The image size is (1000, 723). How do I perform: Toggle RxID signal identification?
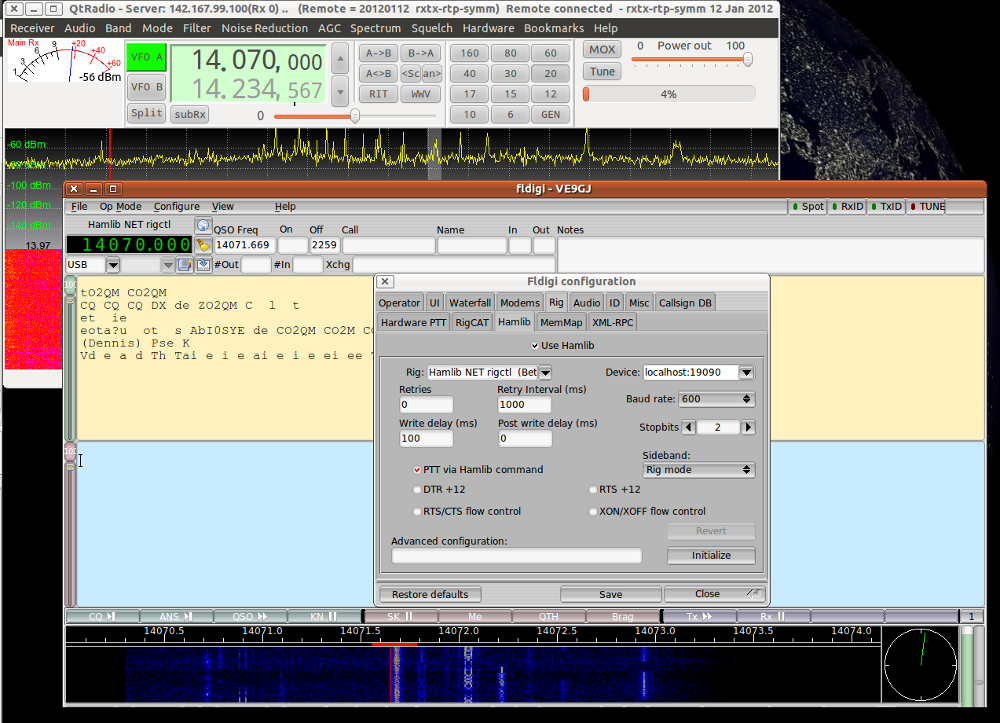tap(851, 206)
